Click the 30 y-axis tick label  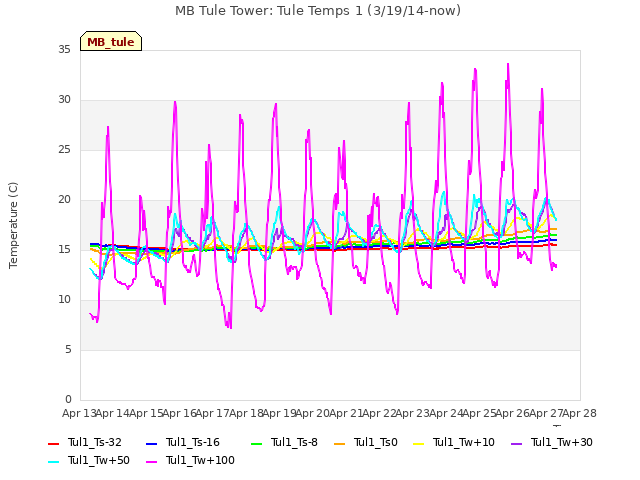(64, 100)
